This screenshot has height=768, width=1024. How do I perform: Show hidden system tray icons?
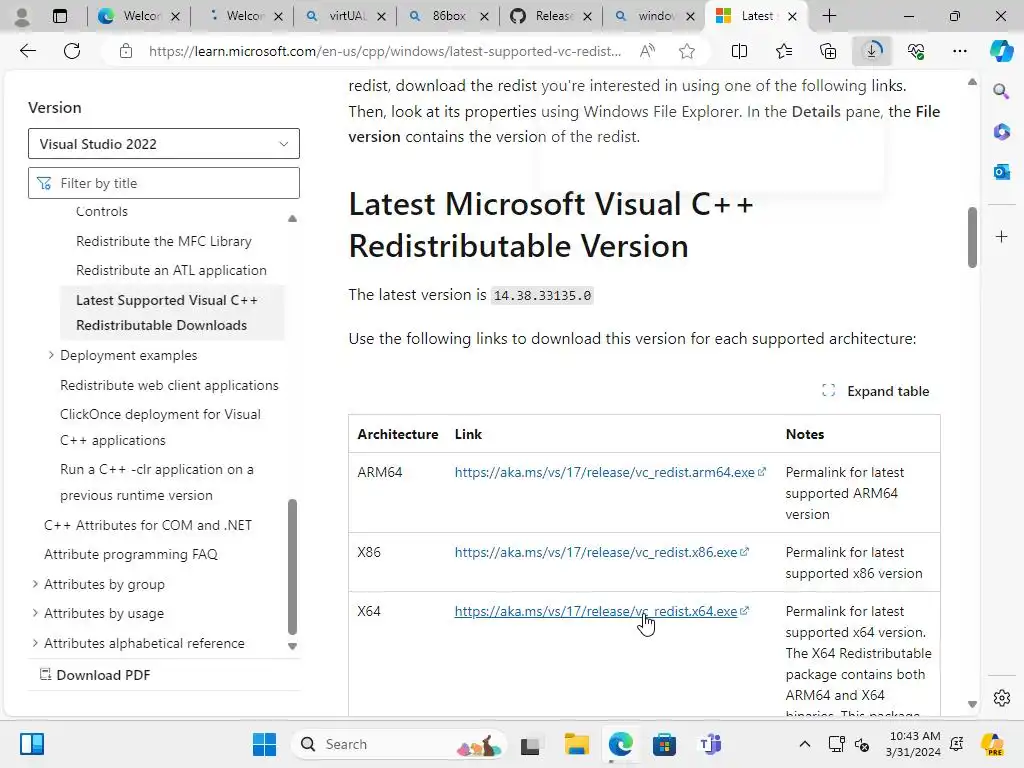point(805,744)
